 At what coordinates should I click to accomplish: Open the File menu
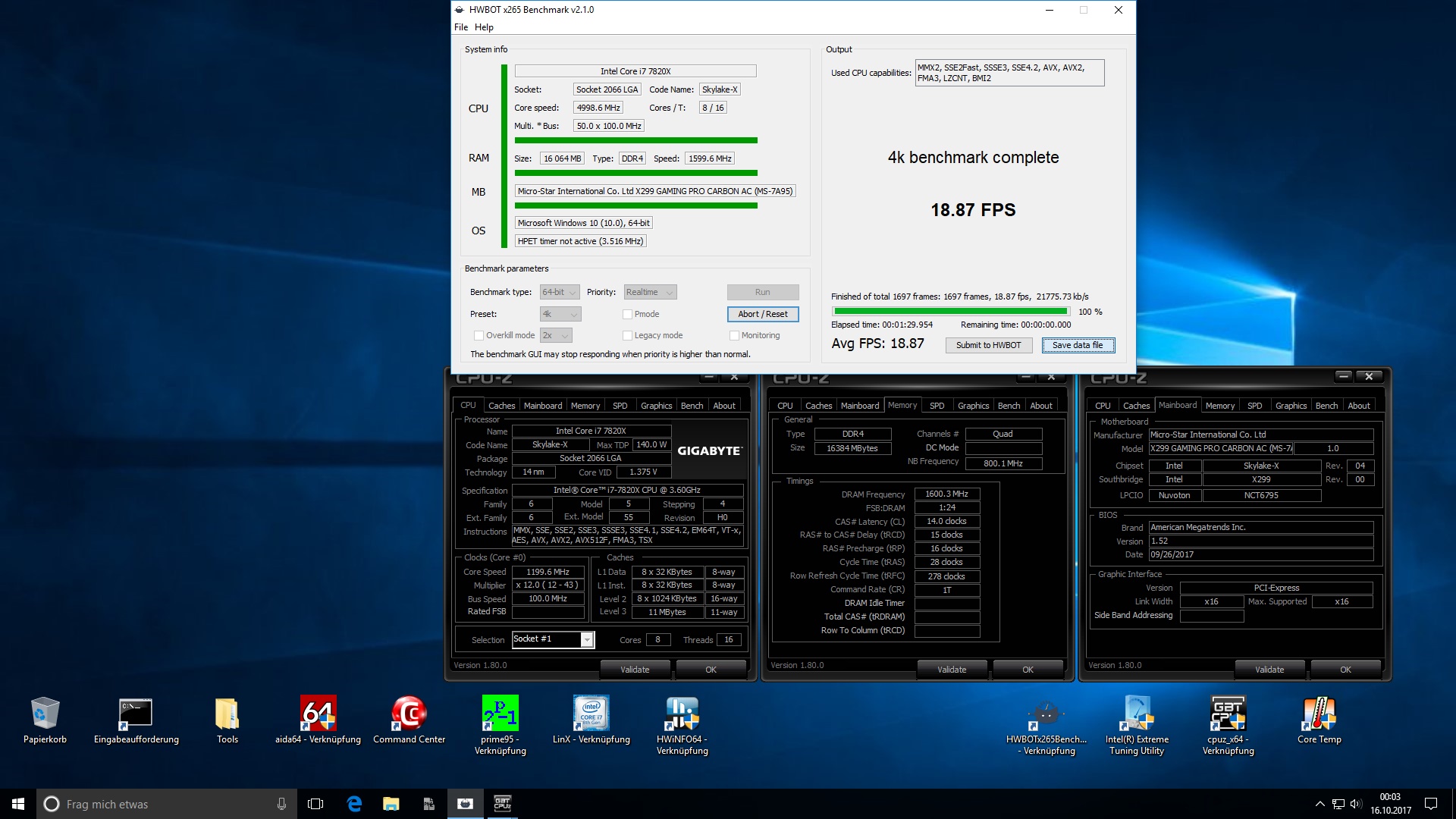(461, 27)
